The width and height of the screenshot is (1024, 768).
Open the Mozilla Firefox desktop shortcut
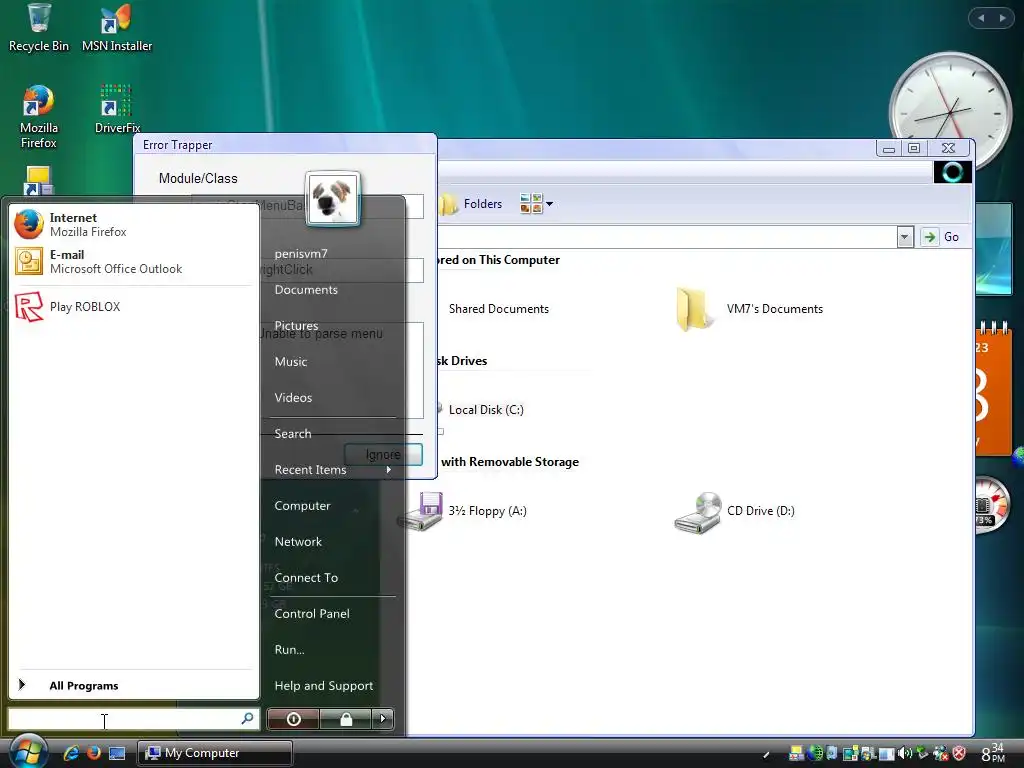click(x=39, y=118)
